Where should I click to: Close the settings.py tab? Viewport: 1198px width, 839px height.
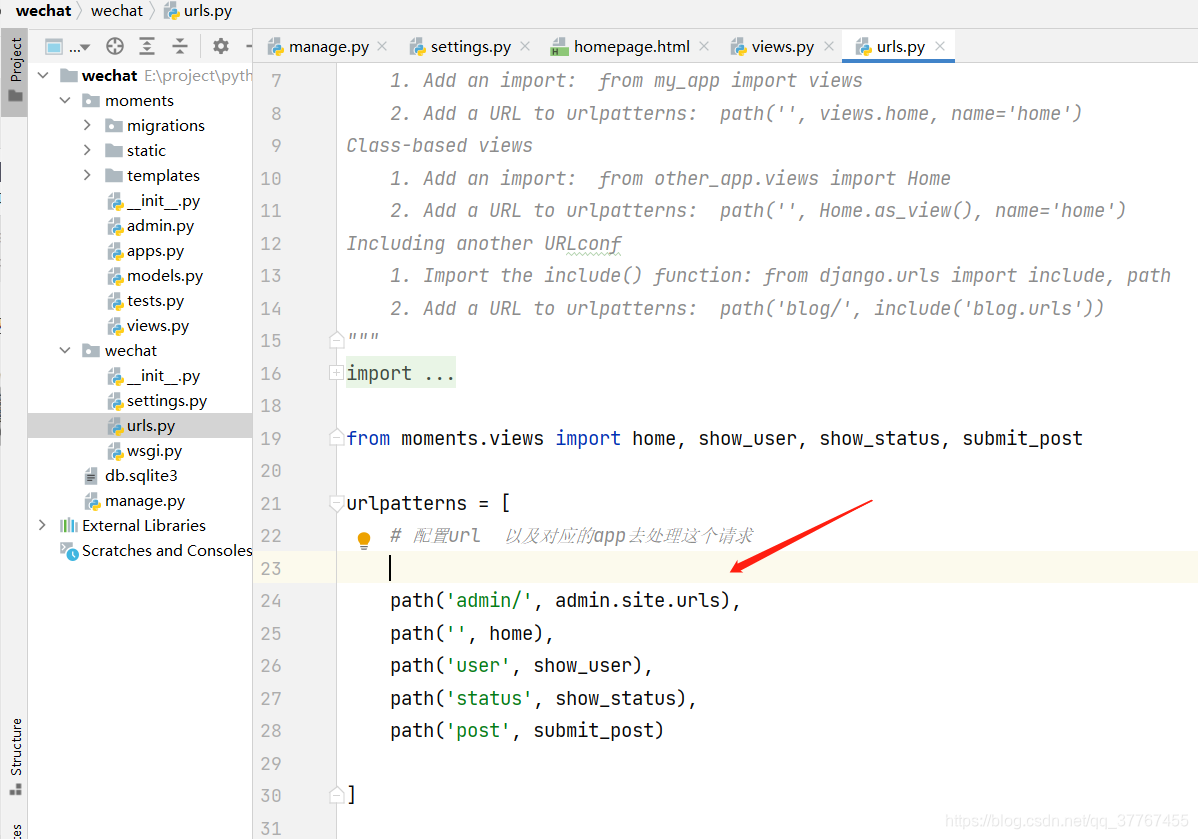pos(525,47)
